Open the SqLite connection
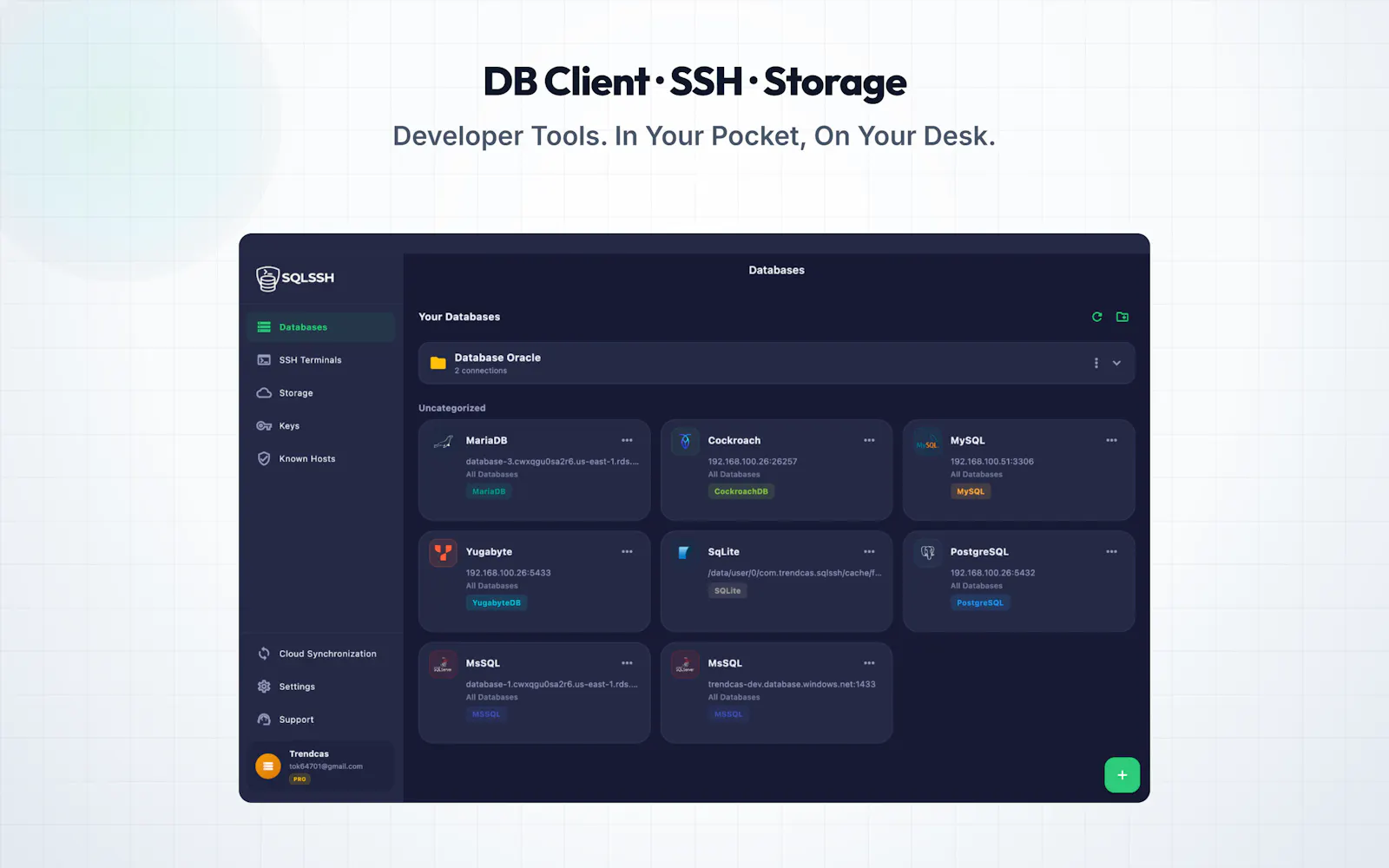The width and height of the screenshot is (1389, 868). 776,582
